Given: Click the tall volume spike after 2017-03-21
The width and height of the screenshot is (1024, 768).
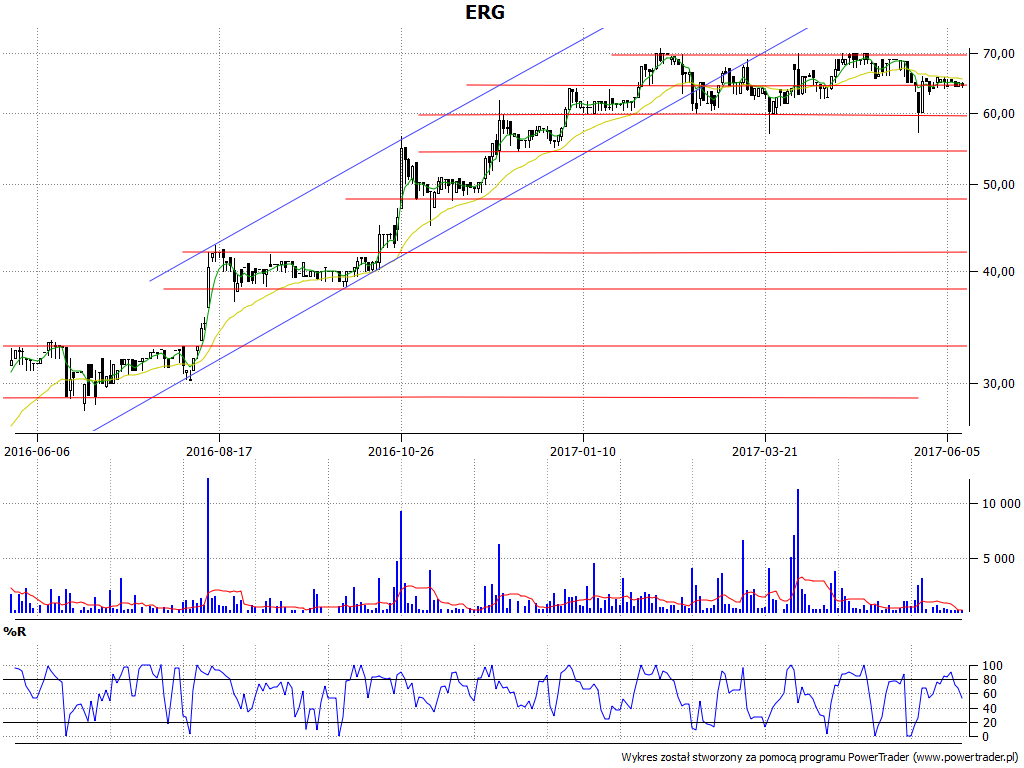Looking at the screenshot, I should click(797, 551).
